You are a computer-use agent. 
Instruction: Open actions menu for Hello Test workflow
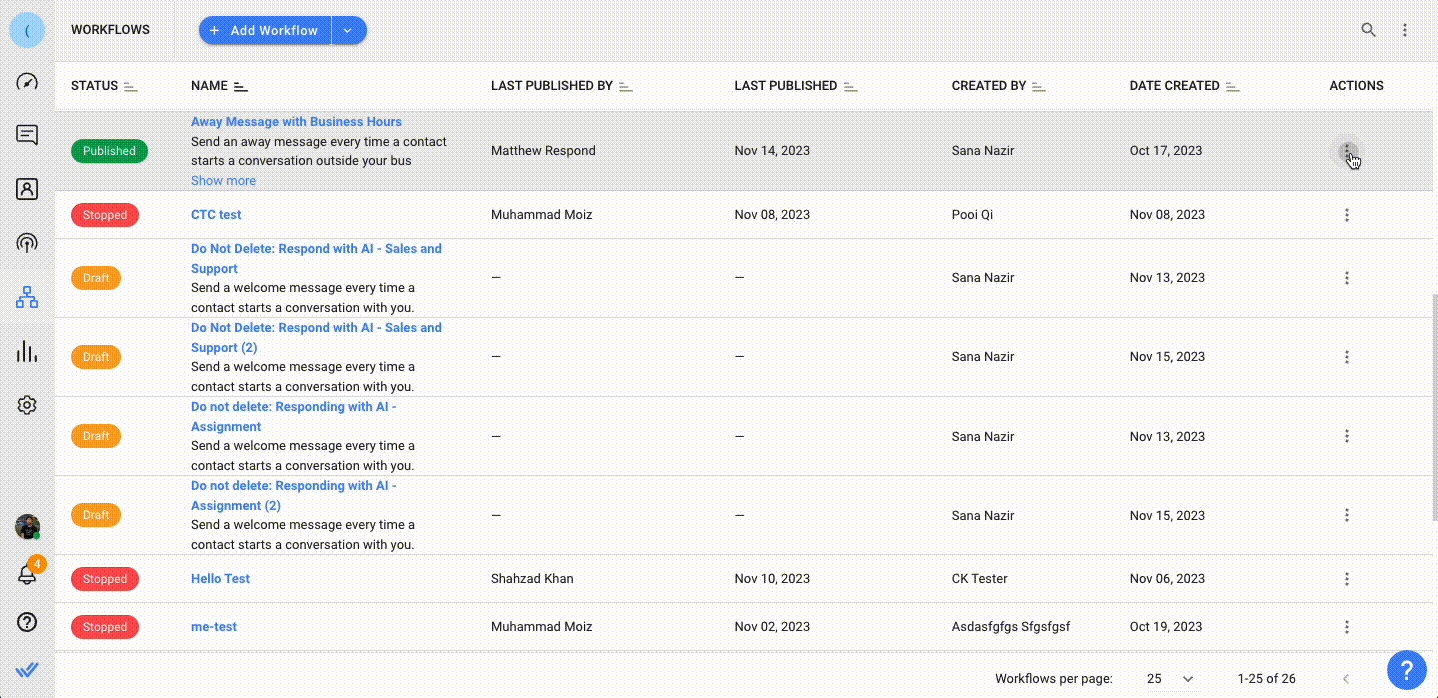[x=1347, y=579]
